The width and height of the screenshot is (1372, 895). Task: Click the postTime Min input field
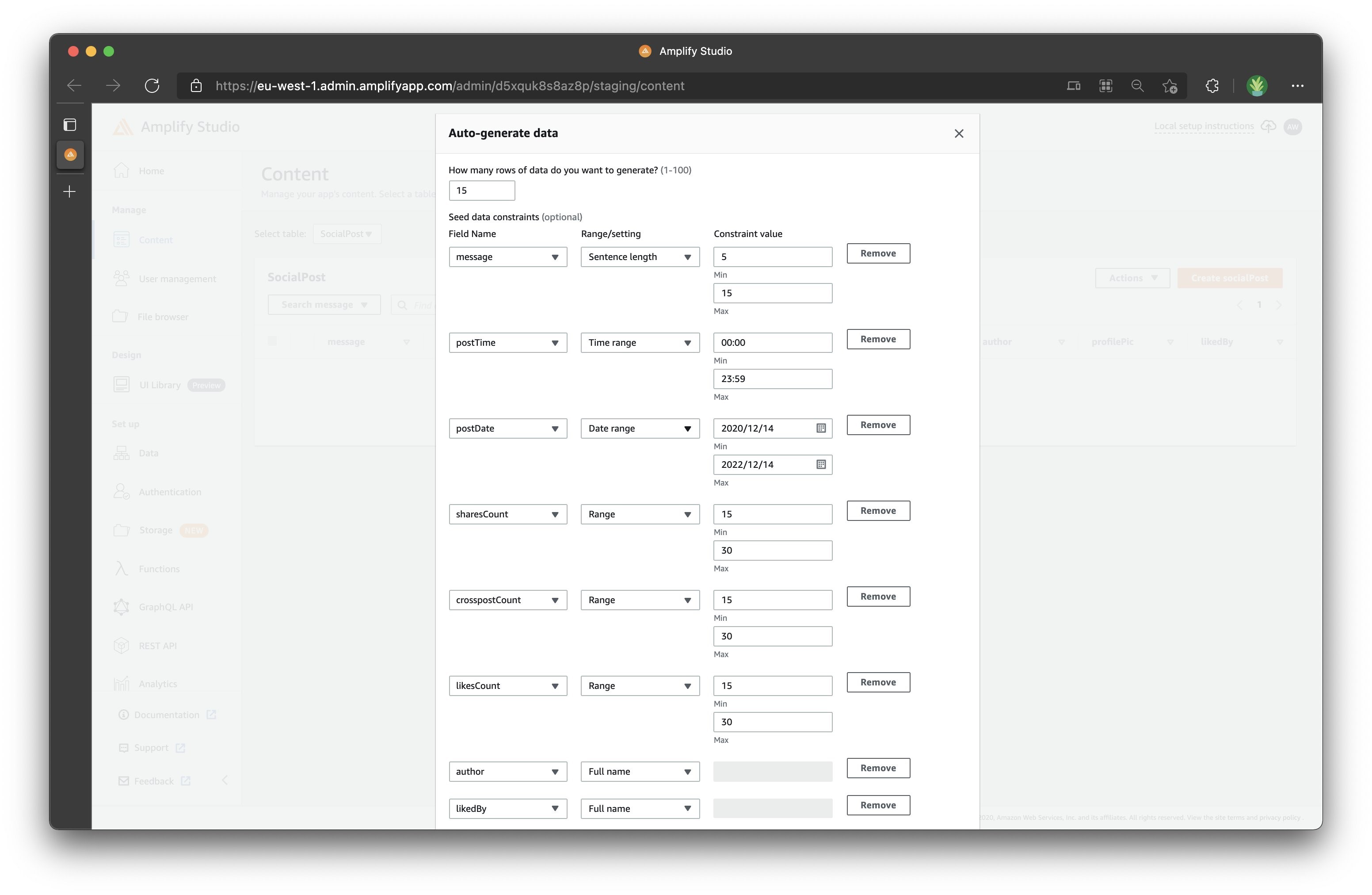[x=771, y=342]
